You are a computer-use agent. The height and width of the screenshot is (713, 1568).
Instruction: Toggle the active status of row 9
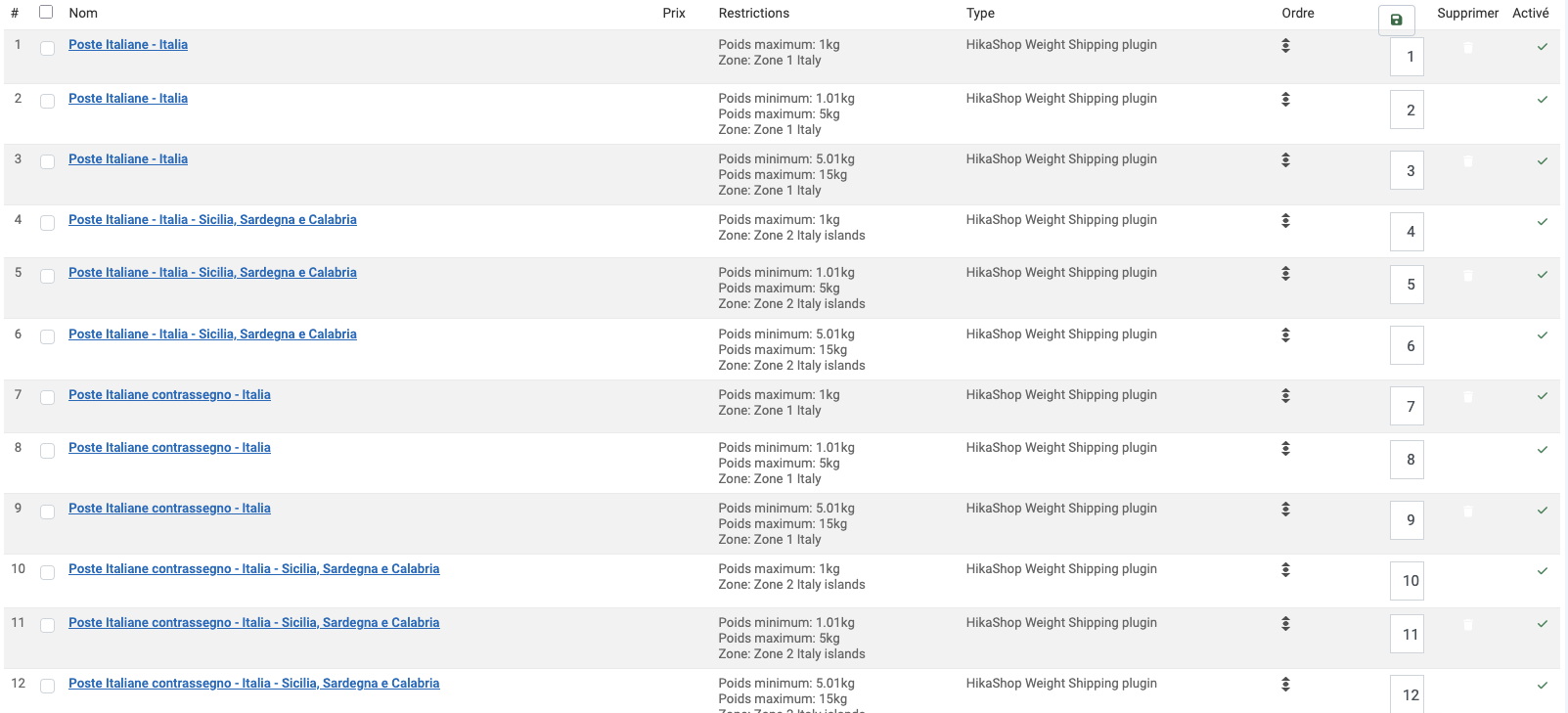1542,511
